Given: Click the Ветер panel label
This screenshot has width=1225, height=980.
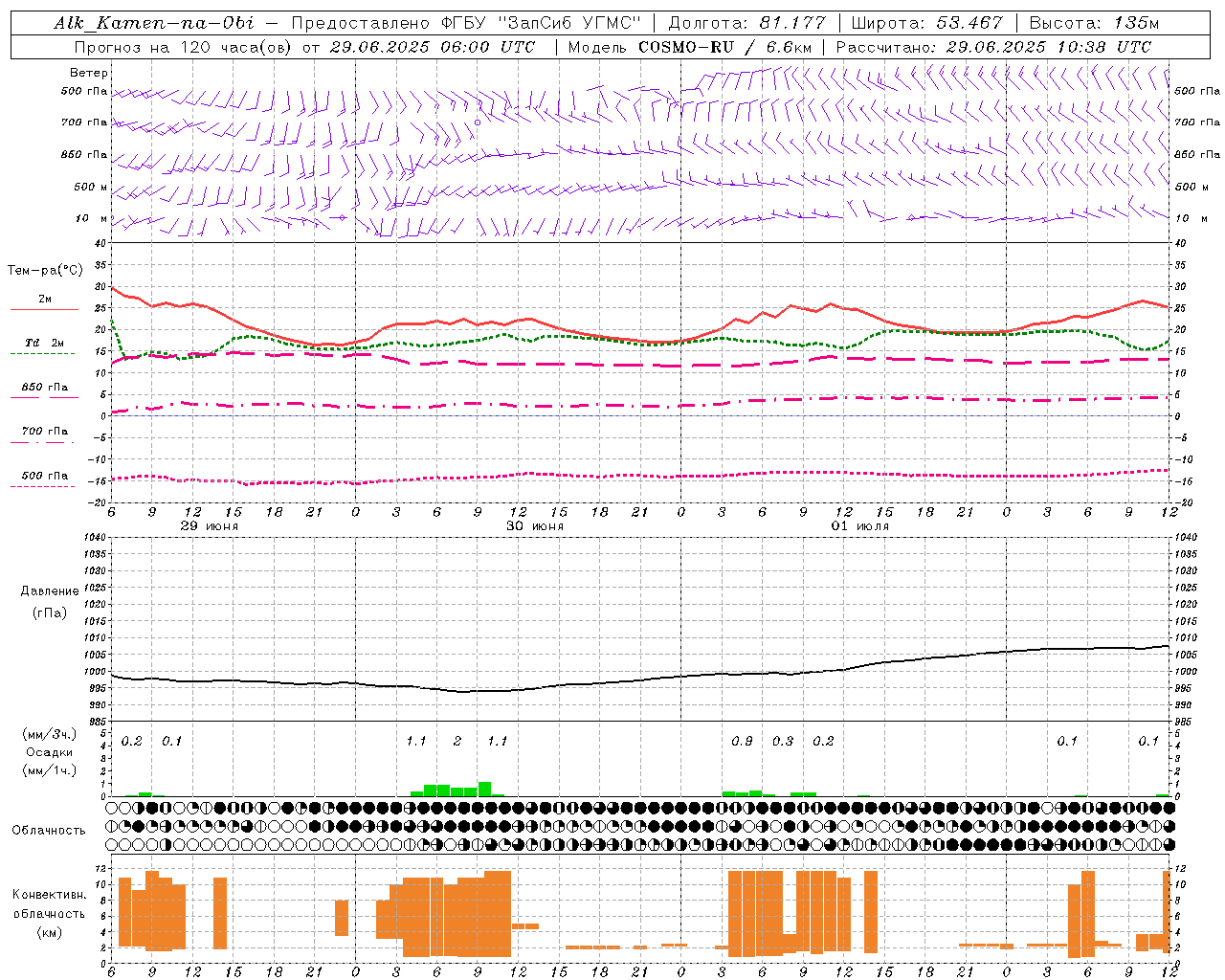Looking at the screenshot, I should tap(89, 73).
